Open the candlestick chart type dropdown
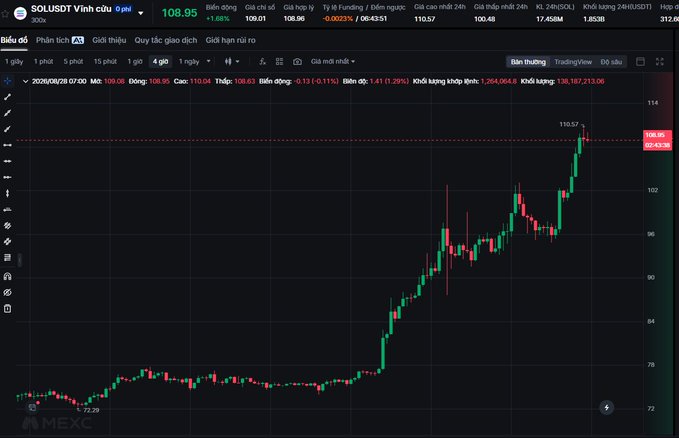This screenshot has width=679, height=438. click(x=232, y=62)
